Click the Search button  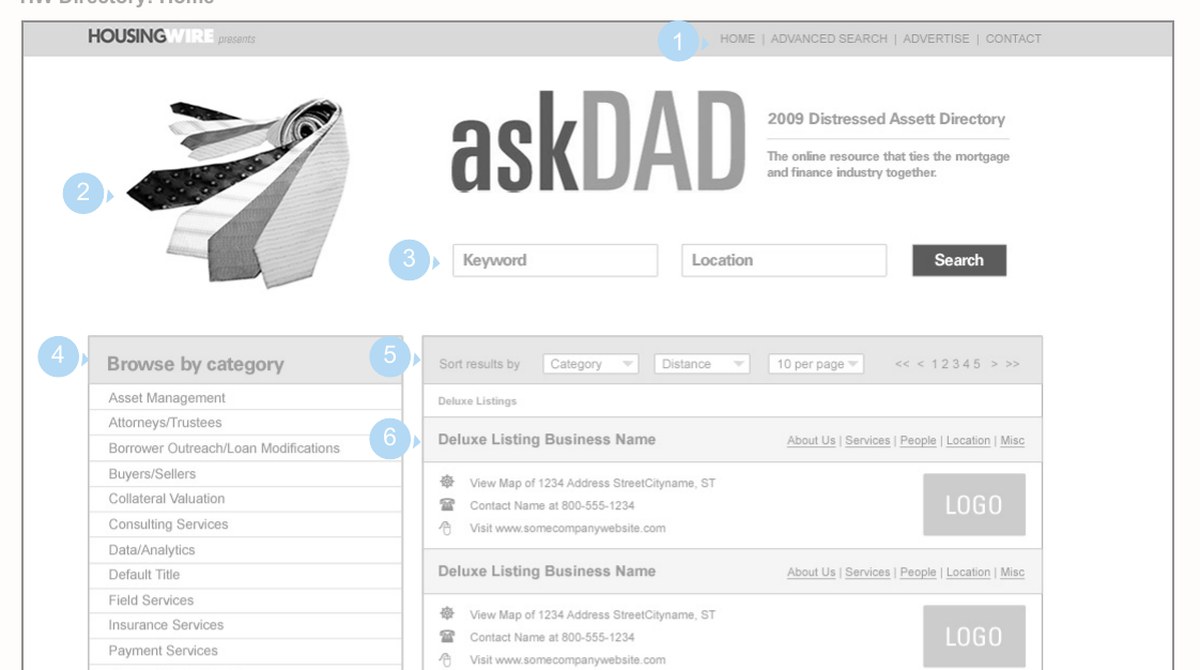click(959, 260)
